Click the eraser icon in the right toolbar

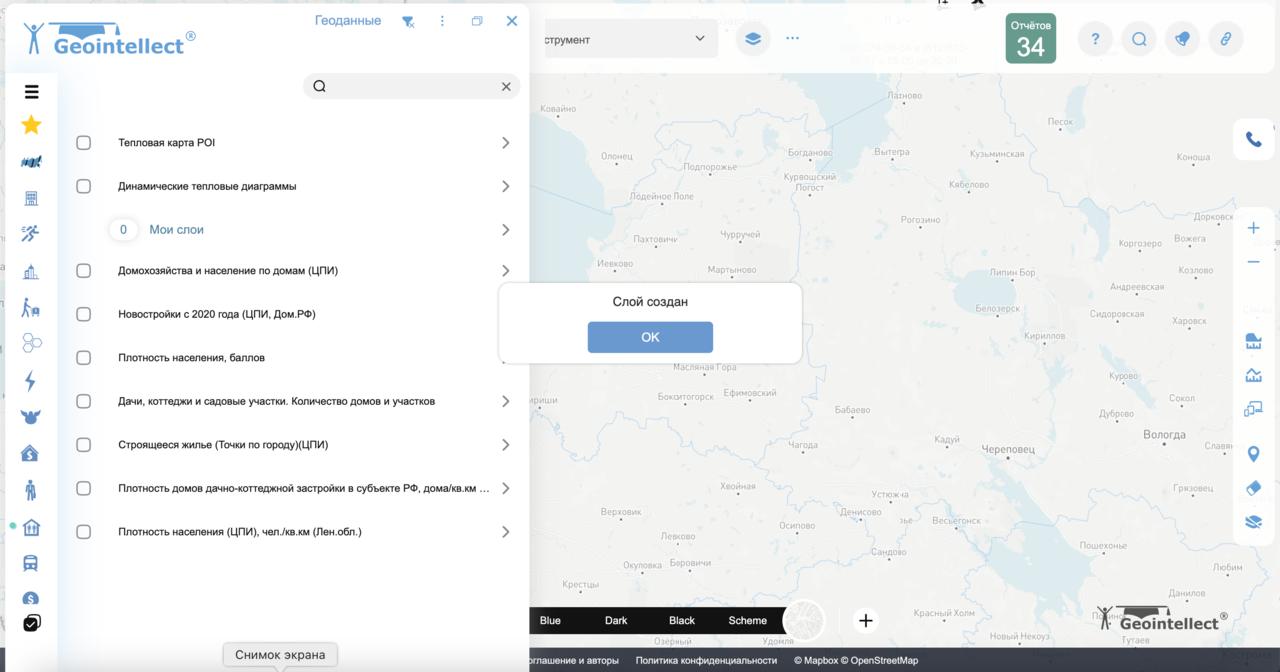[1253, 487]
